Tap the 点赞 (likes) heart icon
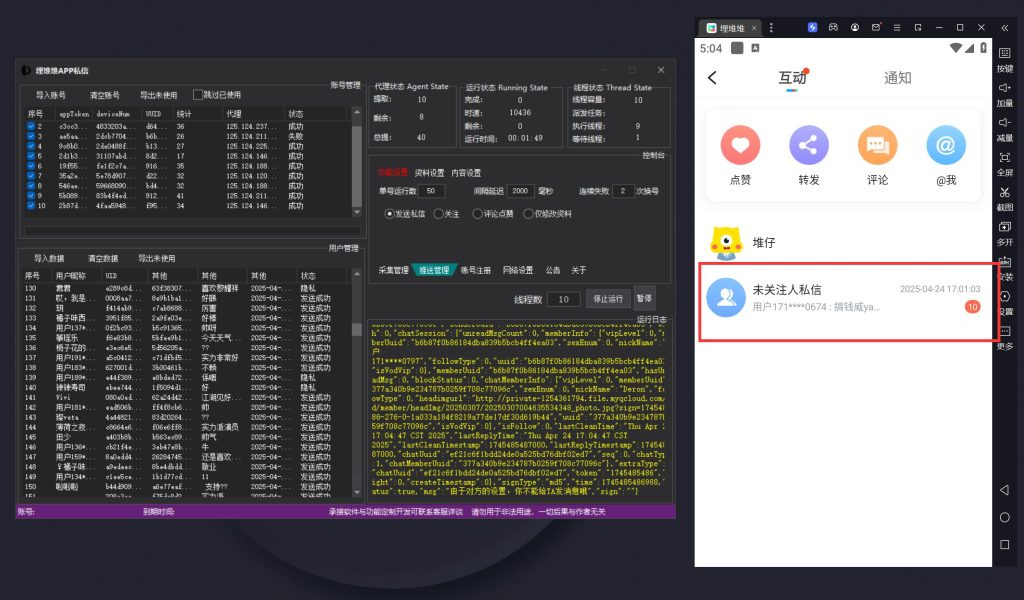This screenshot has width=1024, height=600. click(x=740, y=146)
